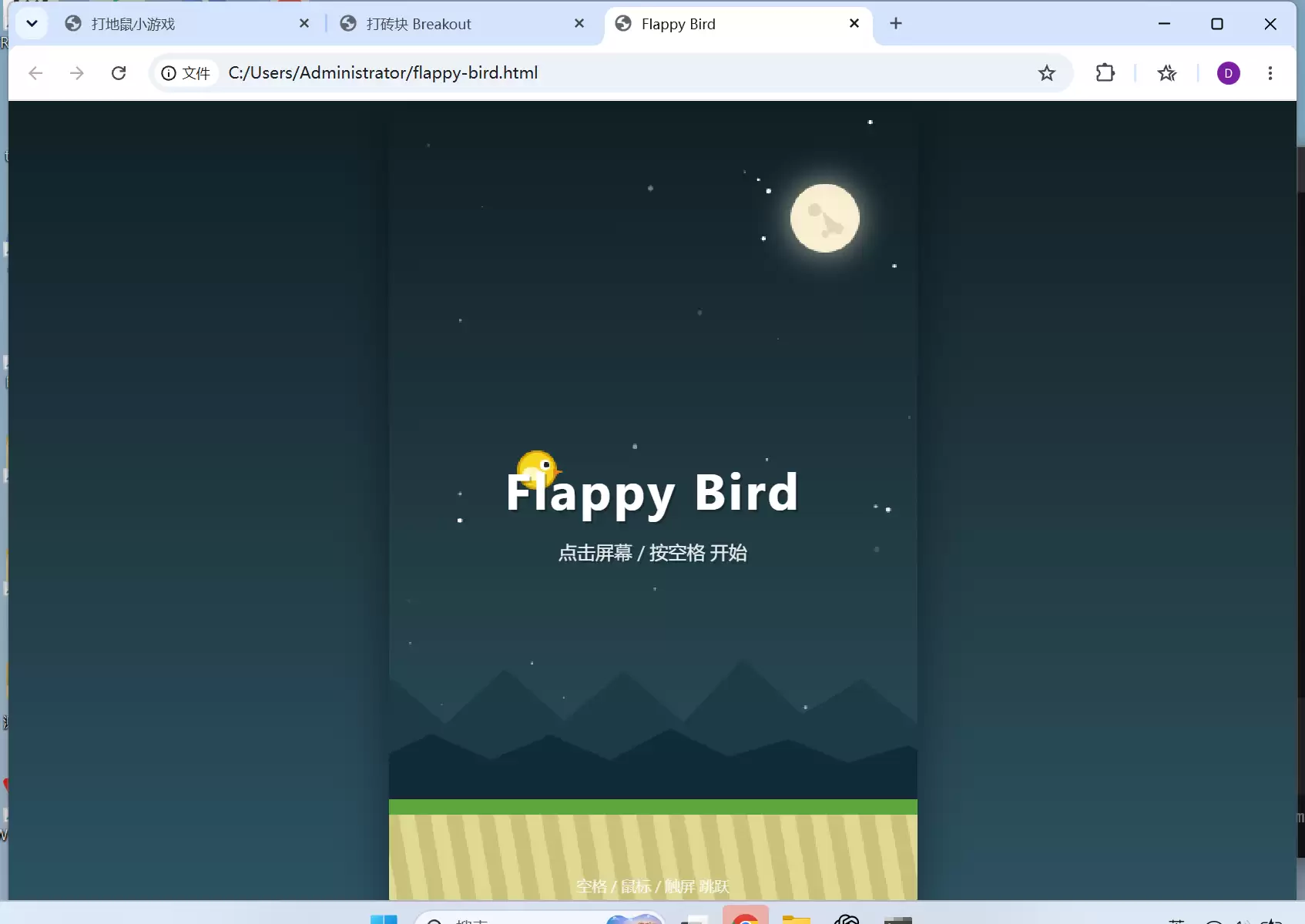Open the bookmarks list star icon
1305x924 pixels.
(x=1167, y=73)
